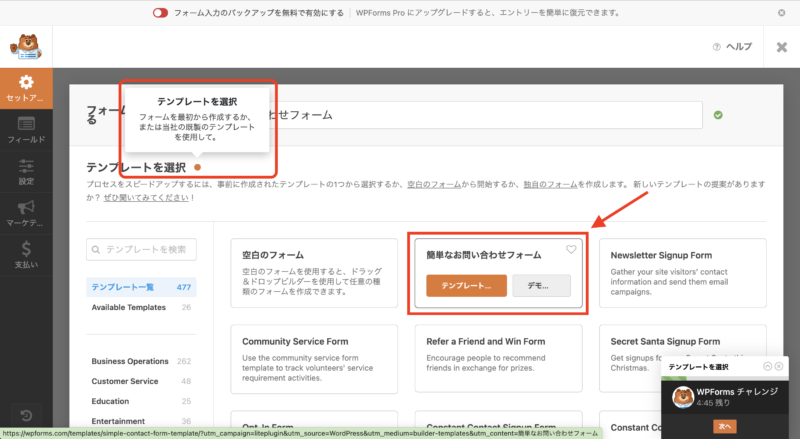Dismiss the top upgrade notice banner
800x439 pixels.
(782, 13)
